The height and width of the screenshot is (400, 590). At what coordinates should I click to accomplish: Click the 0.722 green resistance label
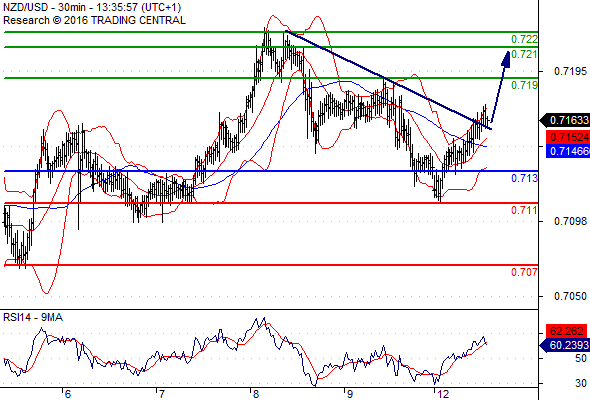point(524,39)
